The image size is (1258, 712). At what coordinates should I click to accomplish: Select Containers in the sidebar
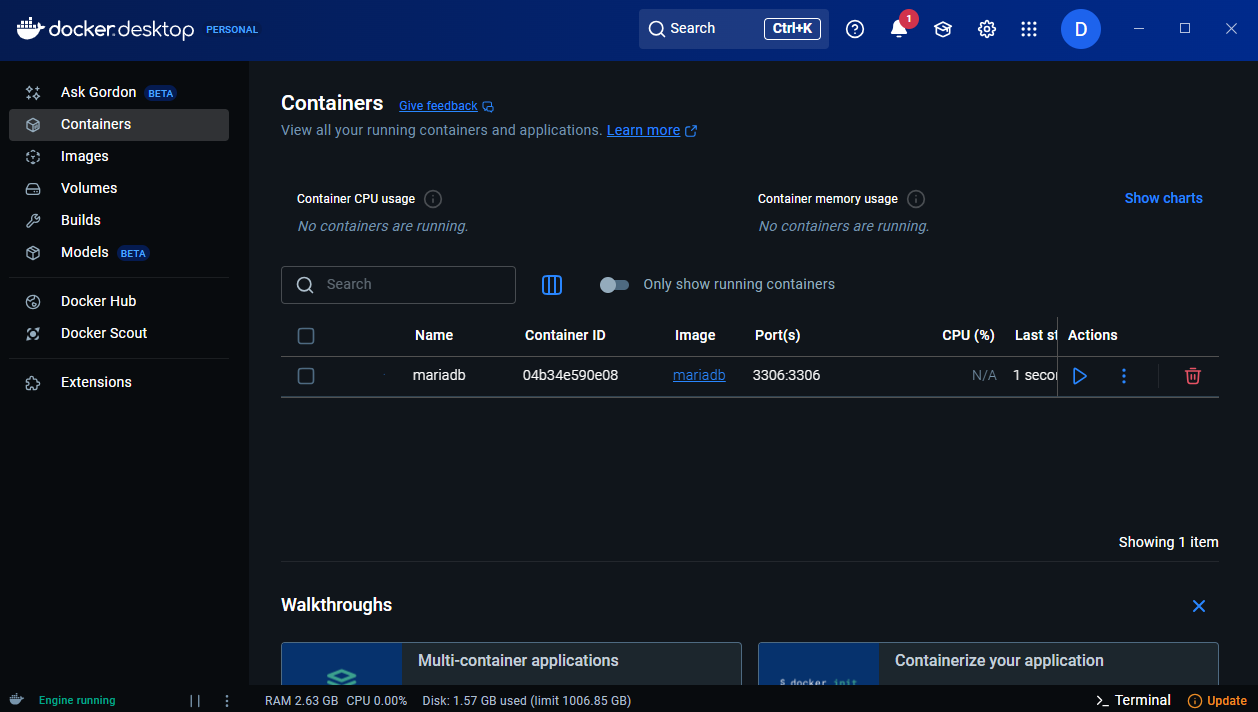pyautogui.click(x=119, y=124)
